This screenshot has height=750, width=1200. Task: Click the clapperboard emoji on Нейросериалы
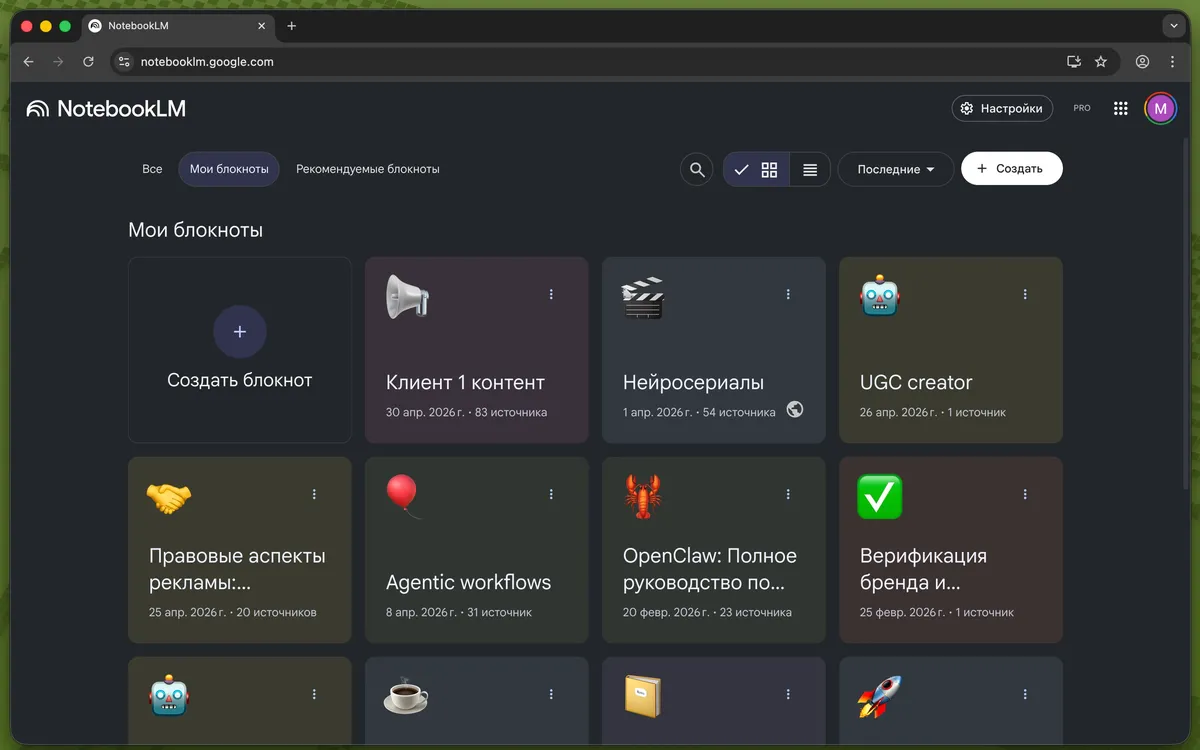643,297
